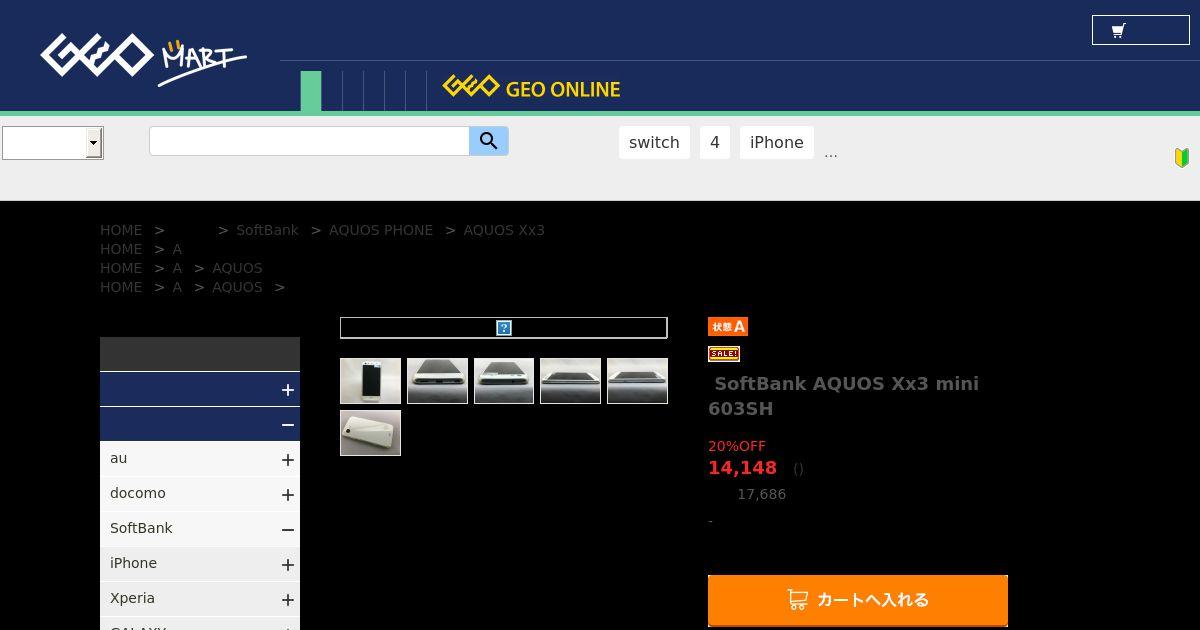The width and height of the screenshot is (1200, 630).
Task: Collapse the SoftBank sidebar entry
Action: click(287, 530)
